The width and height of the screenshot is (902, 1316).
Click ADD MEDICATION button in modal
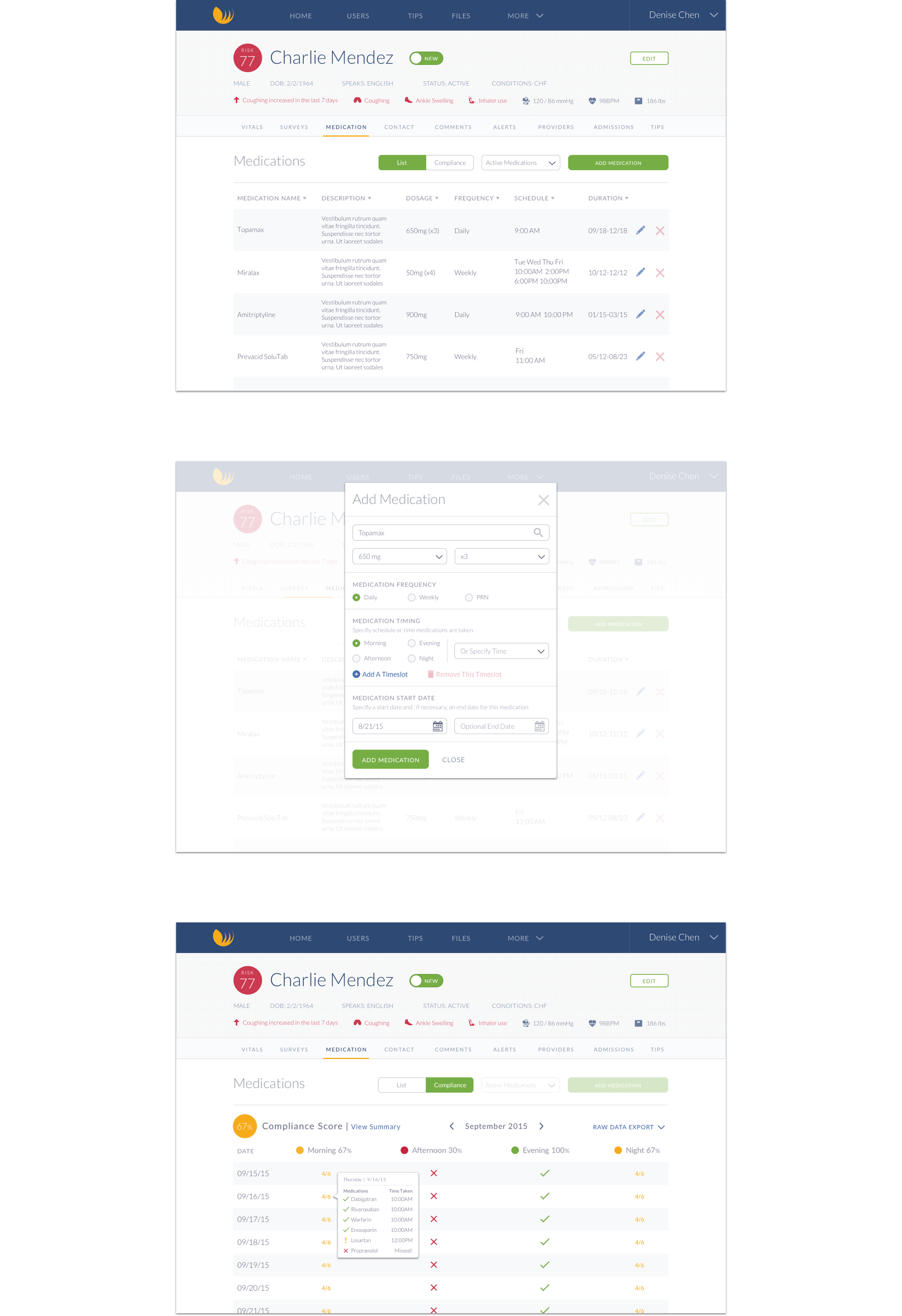(390, 759)
